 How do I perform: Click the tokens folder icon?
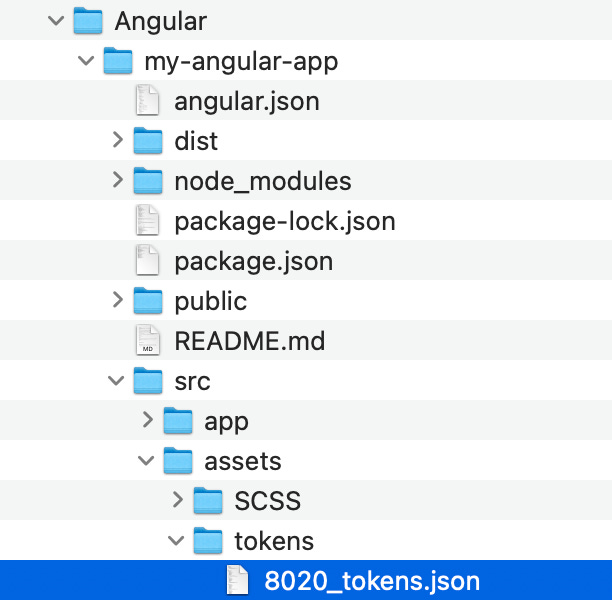[208, 540]
